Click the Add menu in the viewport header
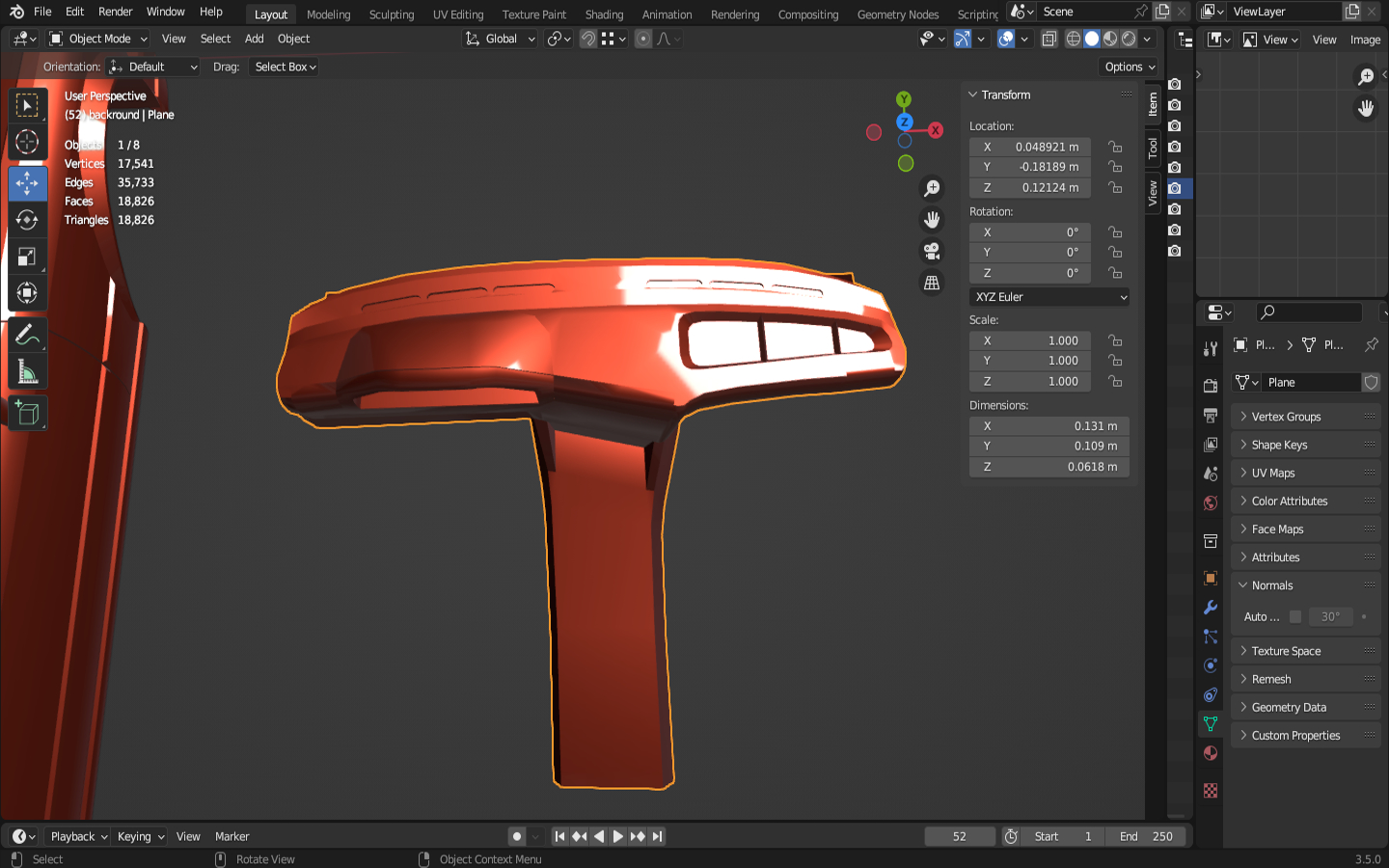1389x868 pixels. [x=255, y=39]
